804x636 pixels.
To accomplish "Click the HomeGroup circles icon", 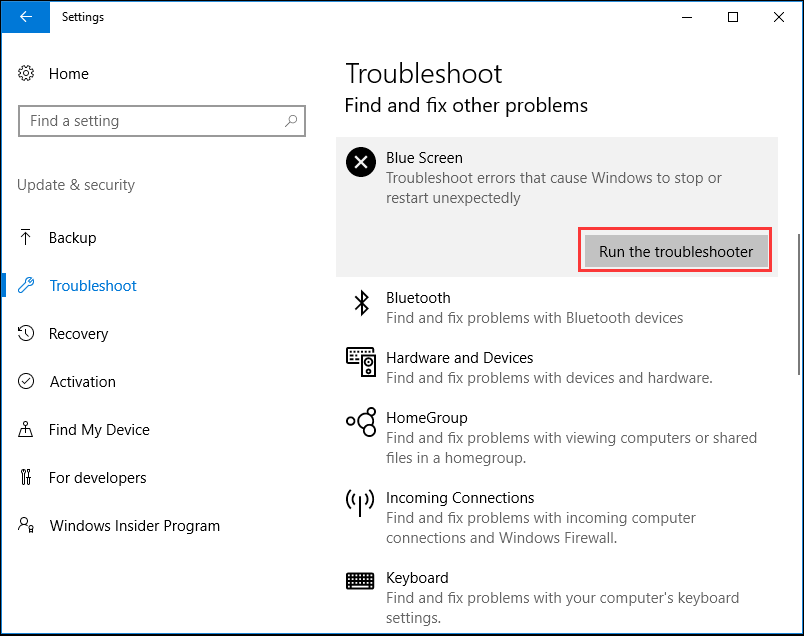I will (x=361, y=422).
